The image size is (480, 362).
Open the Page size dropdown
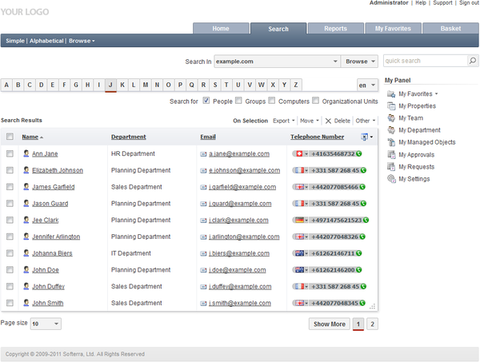click(46, 323)
